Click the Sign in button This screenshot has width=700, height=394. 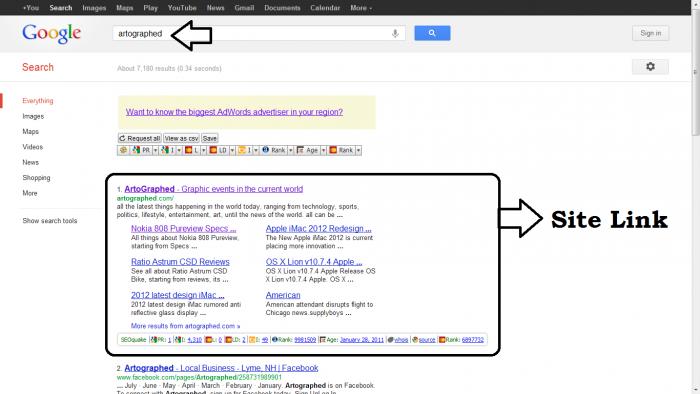tap(650, 33)
